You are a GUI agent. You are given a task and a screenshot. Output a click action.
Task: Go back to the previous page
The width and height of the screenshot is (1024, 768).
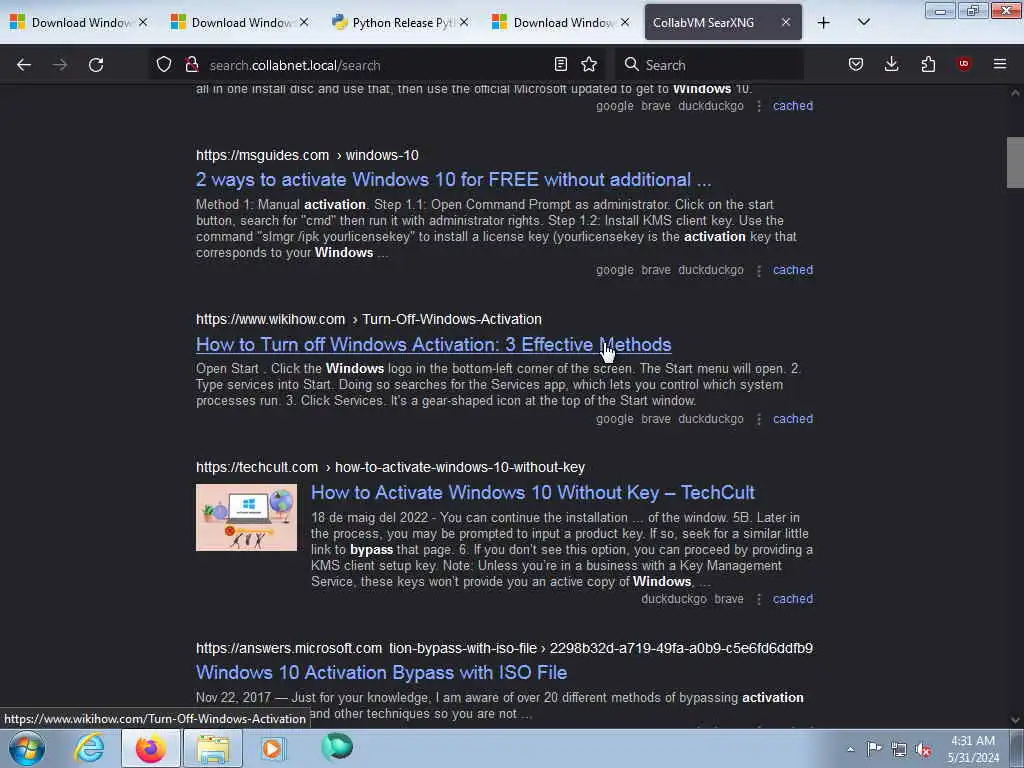tap(24, 65)
